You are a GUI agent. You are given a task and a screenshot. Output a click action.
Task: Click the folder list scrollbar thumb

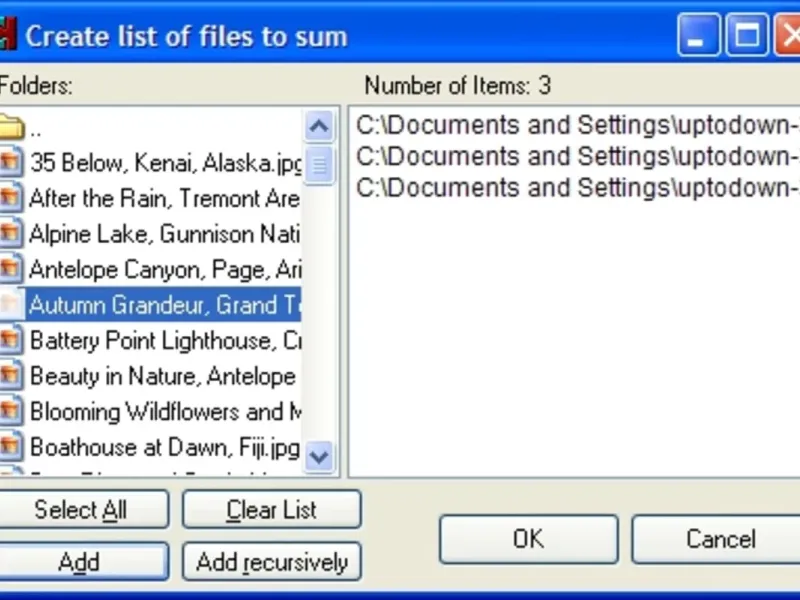tap(319, 163)
